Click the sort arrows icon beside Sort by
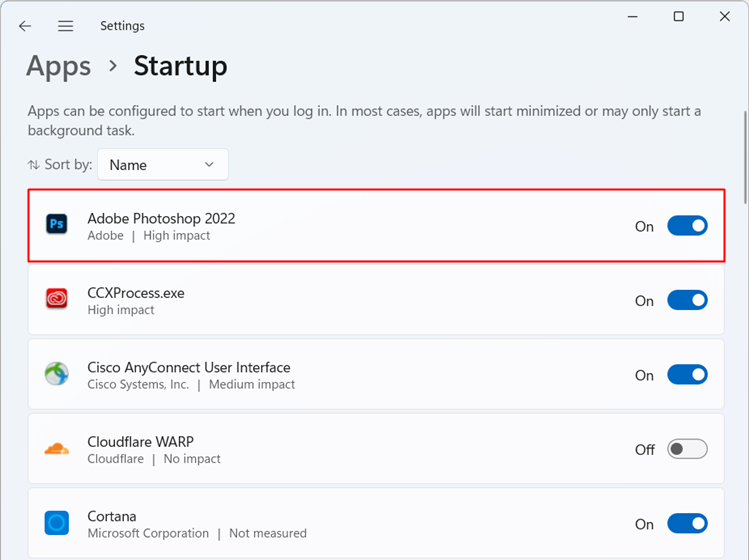 pos(34,165)
